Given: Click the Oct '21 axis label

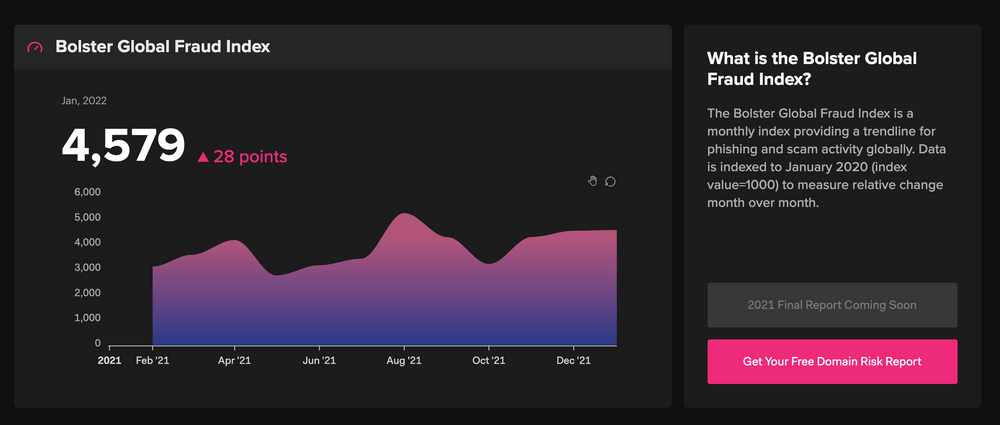Looking at the screenshot, I should (x=489, y=361).
